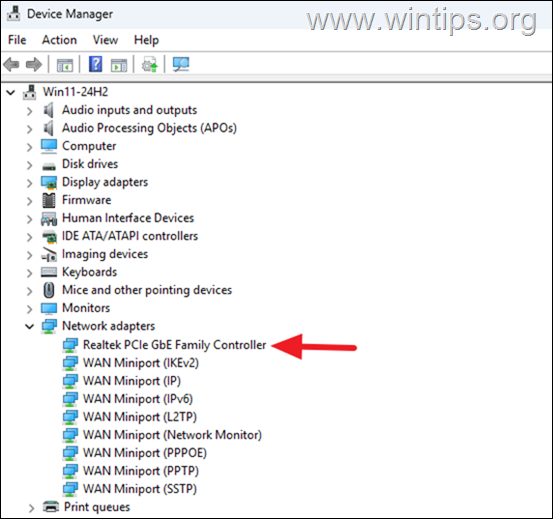Click Show/Hide Console Tree toolbar icon
Viewport: 553px width, 519px height.
click(x=65, y=65)
